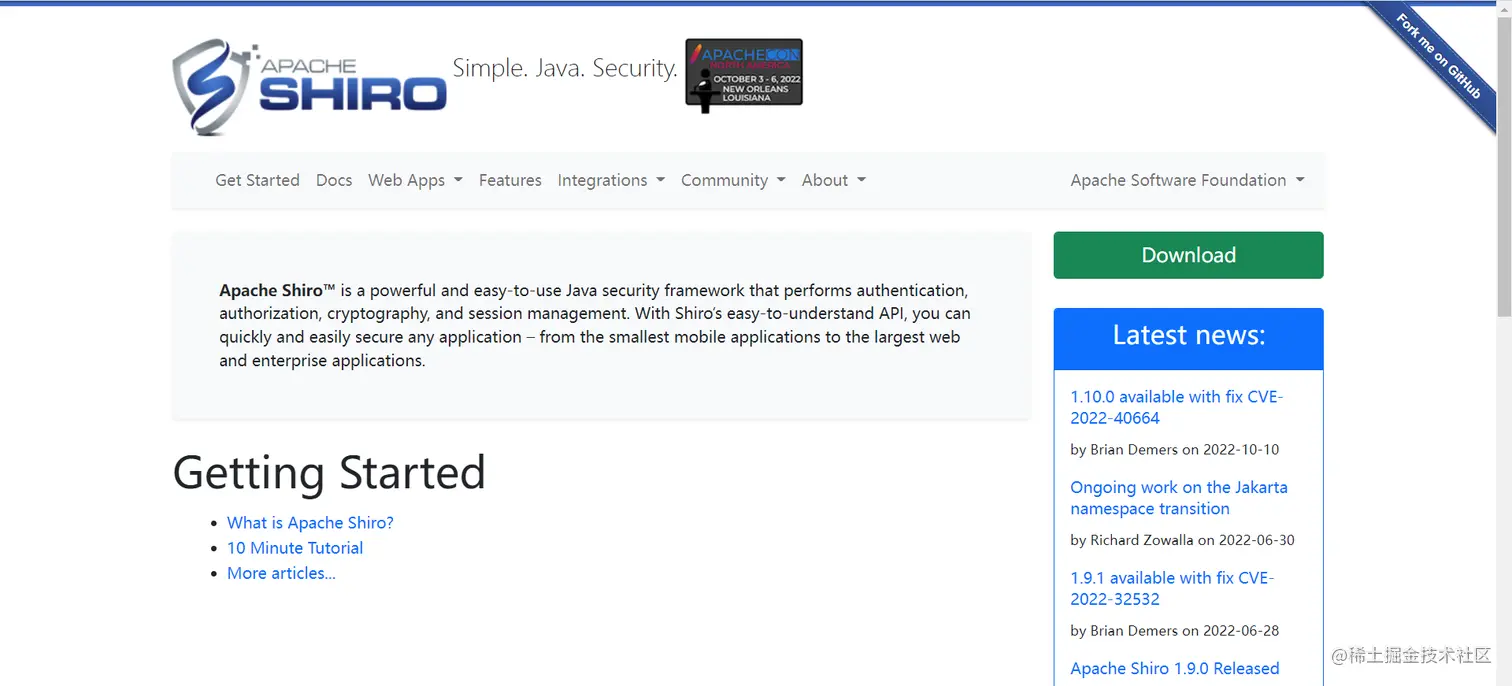Expand the Community dropdown menu

[733, 180]
